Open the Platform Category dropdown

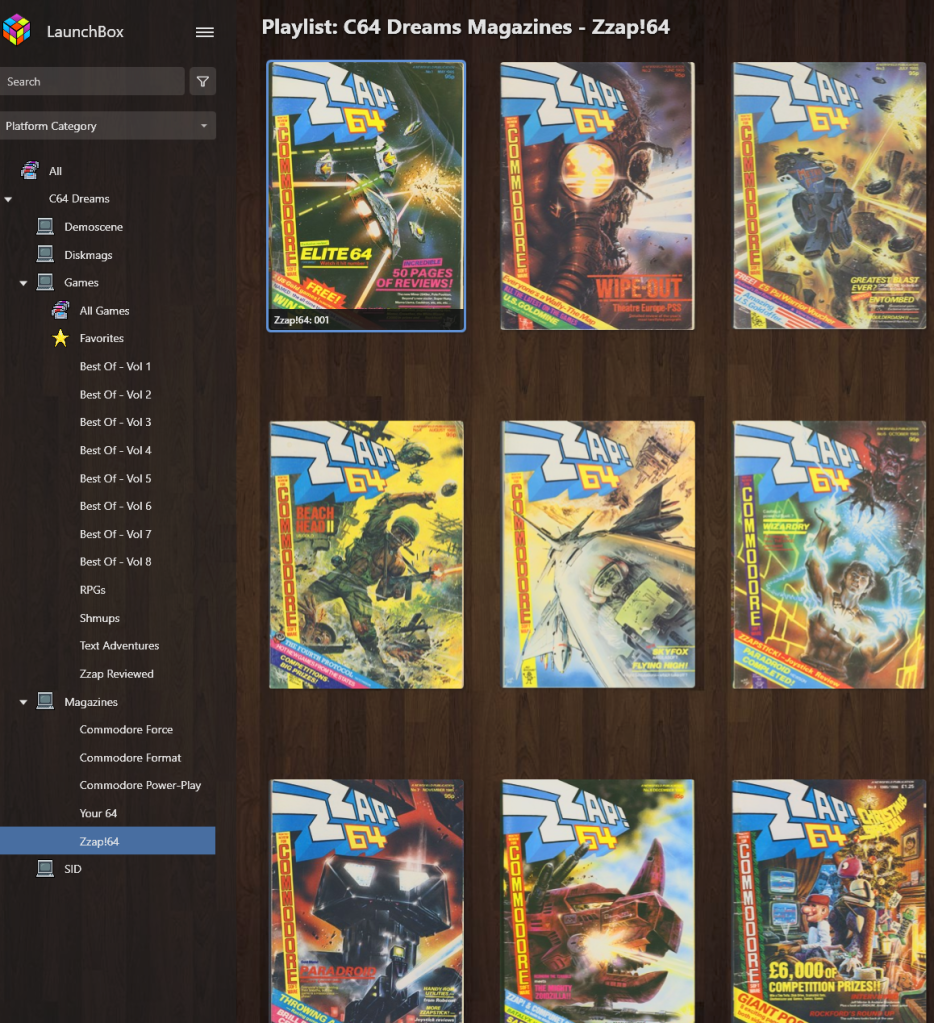107,126
